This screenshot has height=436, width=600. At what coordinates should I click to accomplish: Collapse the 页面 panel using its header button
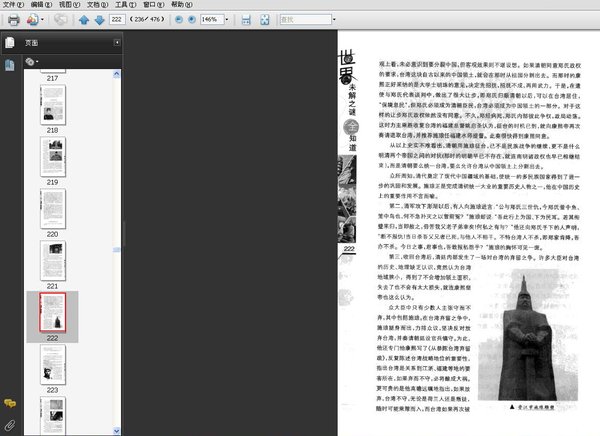click(x=117, y=42)
